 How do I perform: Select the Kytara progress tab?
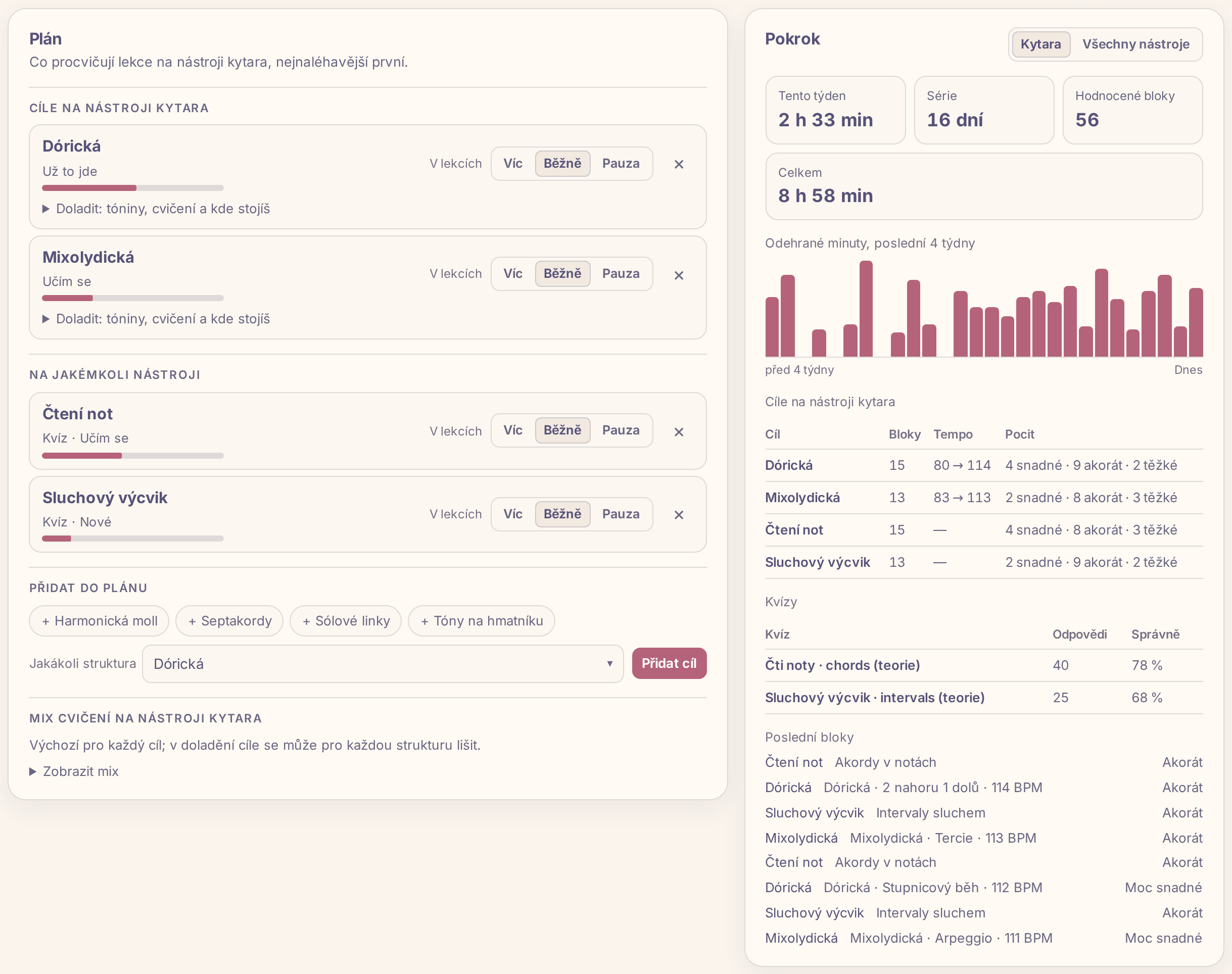pyautogui.click(x=1040, y=44)
